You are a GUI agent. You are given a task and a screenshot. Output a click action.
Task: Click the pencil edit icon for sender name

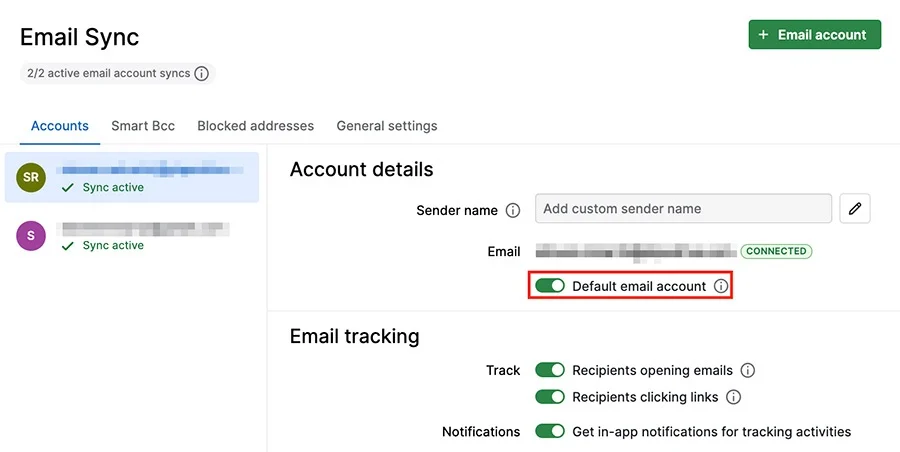pyautogui.click(x=855, y=208)
